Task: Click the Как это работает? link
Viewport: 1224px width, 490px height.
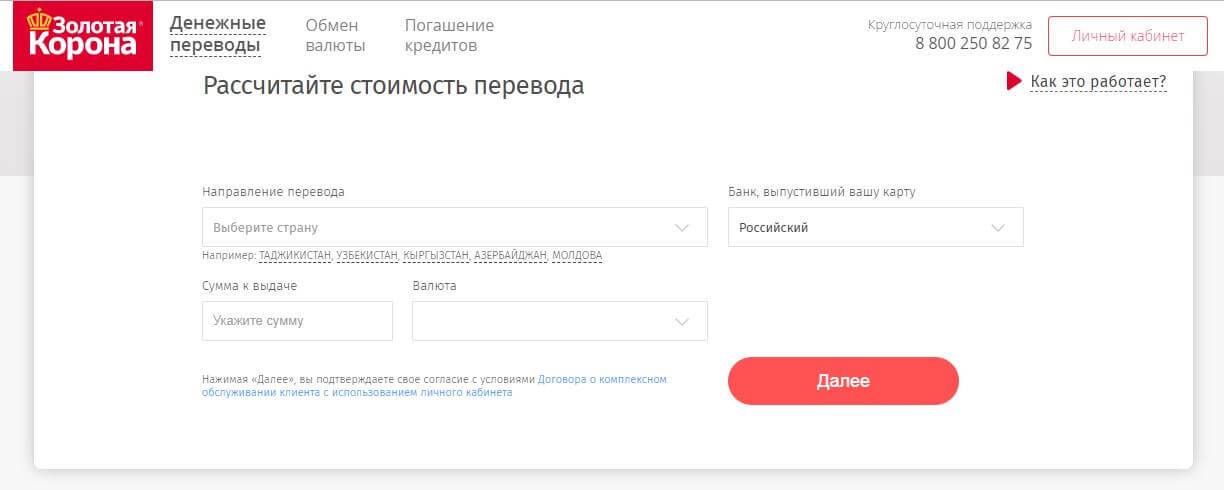Action: click(x=1098, y=82)
